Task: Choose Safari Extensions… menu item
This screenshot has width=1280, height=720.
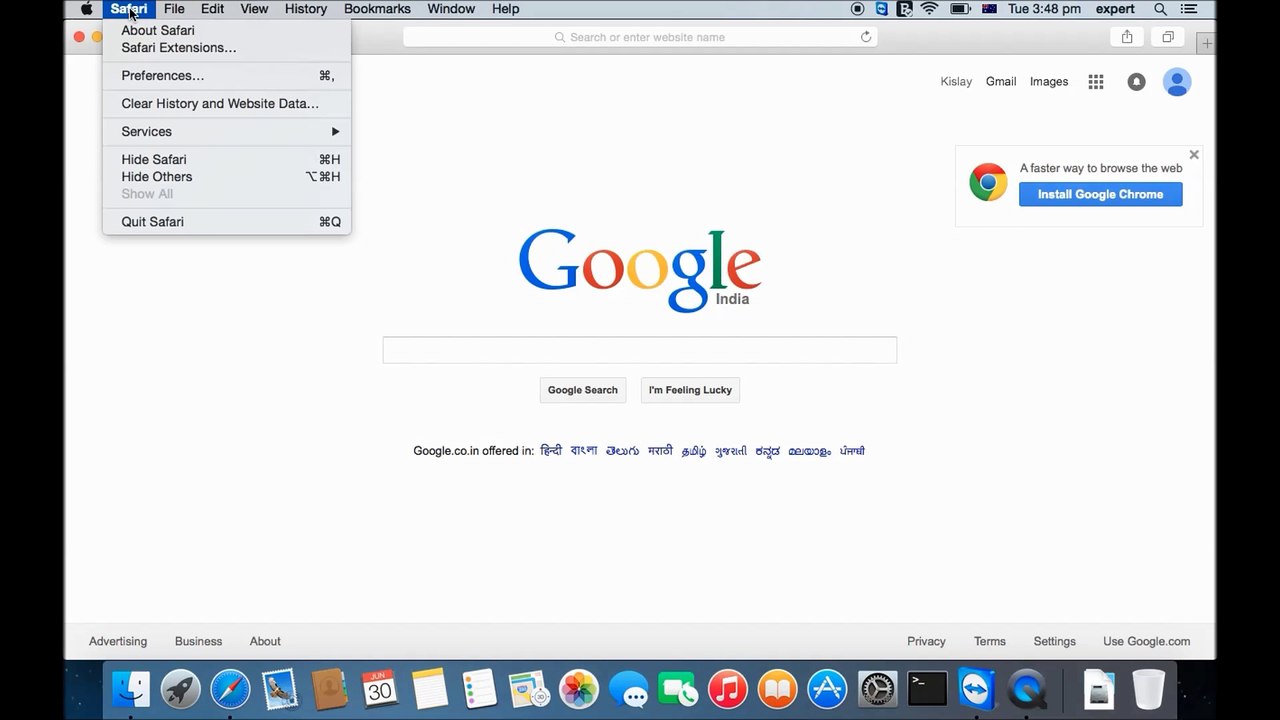Action: tap(227, 47)
